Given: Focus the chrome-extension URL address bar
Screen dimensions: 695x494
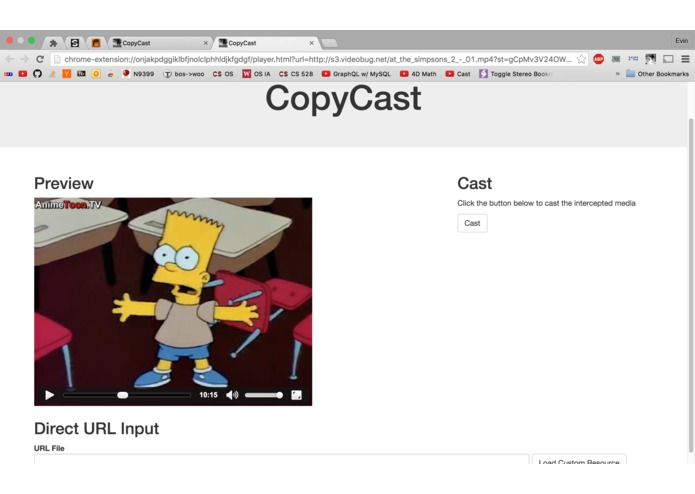Looking at the screenshot, I should [x=317, y=59].
